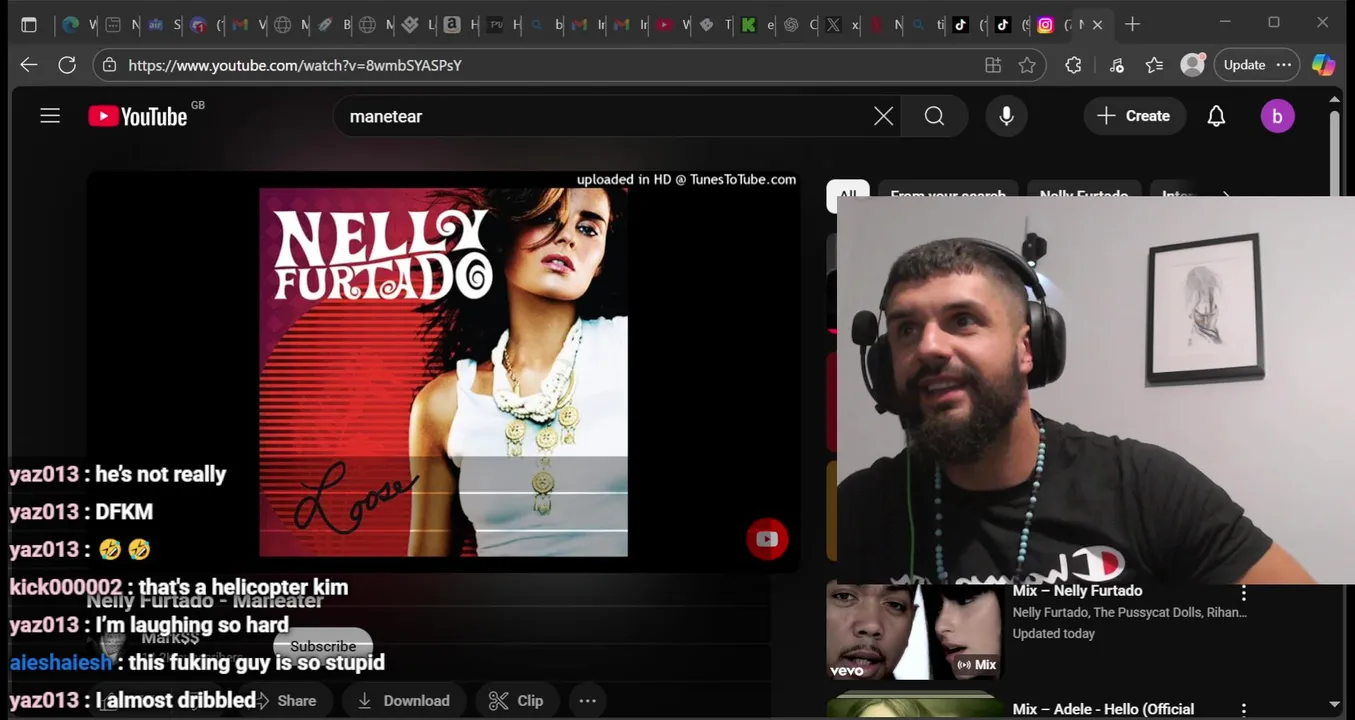Open the tab actions menu icon
Screen dimensions: 1355x720
click(x=29, y=25)
